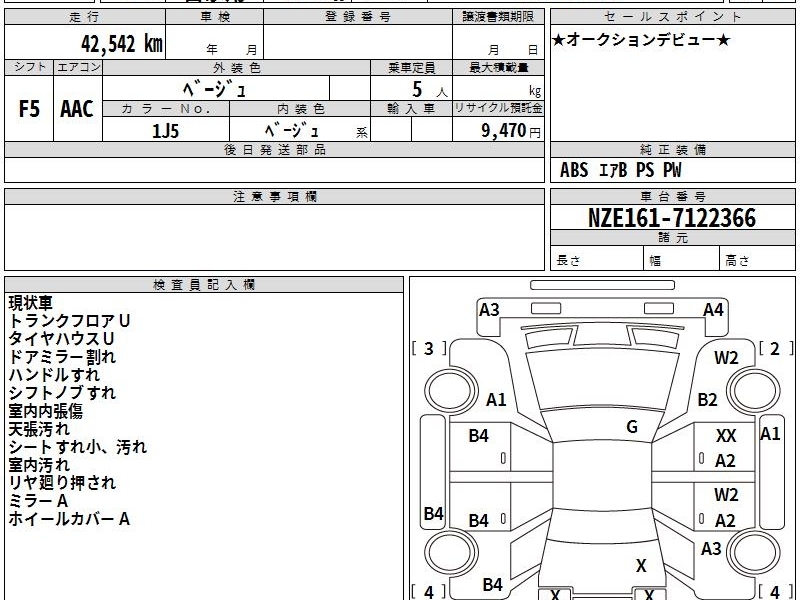Viewport: 800px width, 600px height.
Task: Click the 幅 dimension cell
Action: (x=682, y=258)
